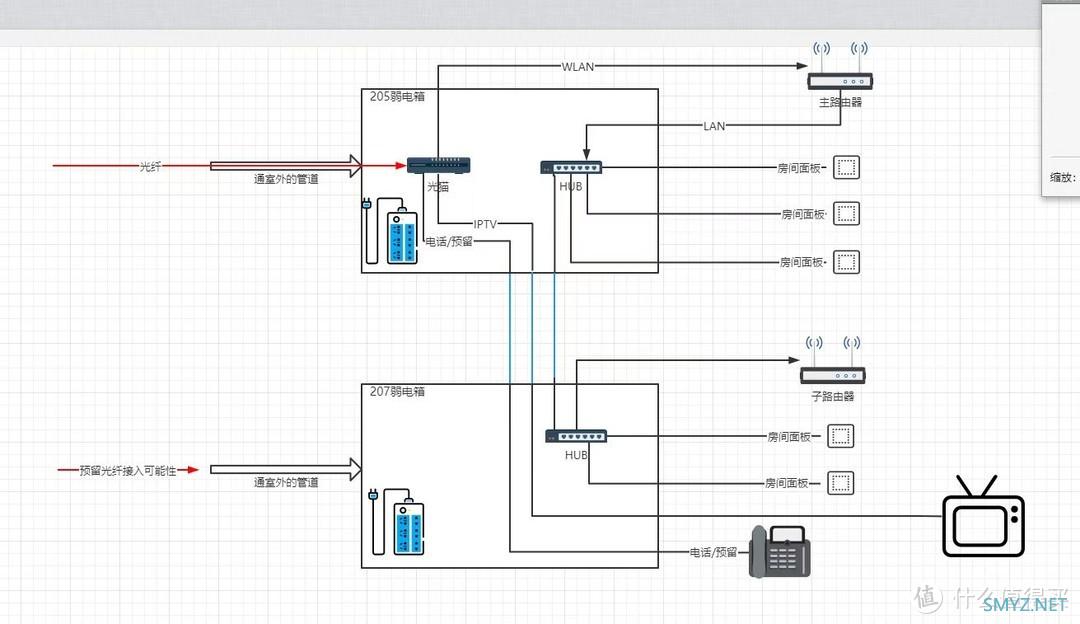Select 电话/预留 label beside the telephone
This screenshot has height=624, width=1080.
tap(714, 552)
